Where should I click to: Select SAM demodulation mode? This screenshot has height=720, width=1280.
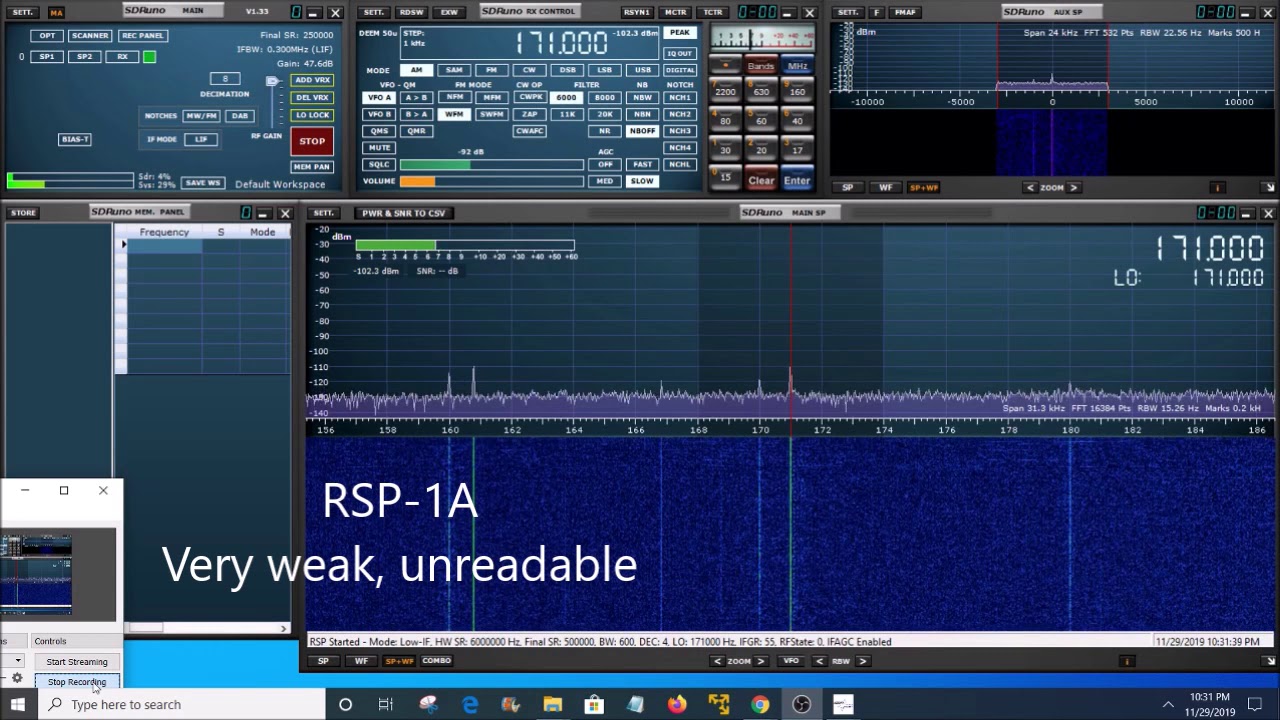pyautogui.click(x=453, y=70)
